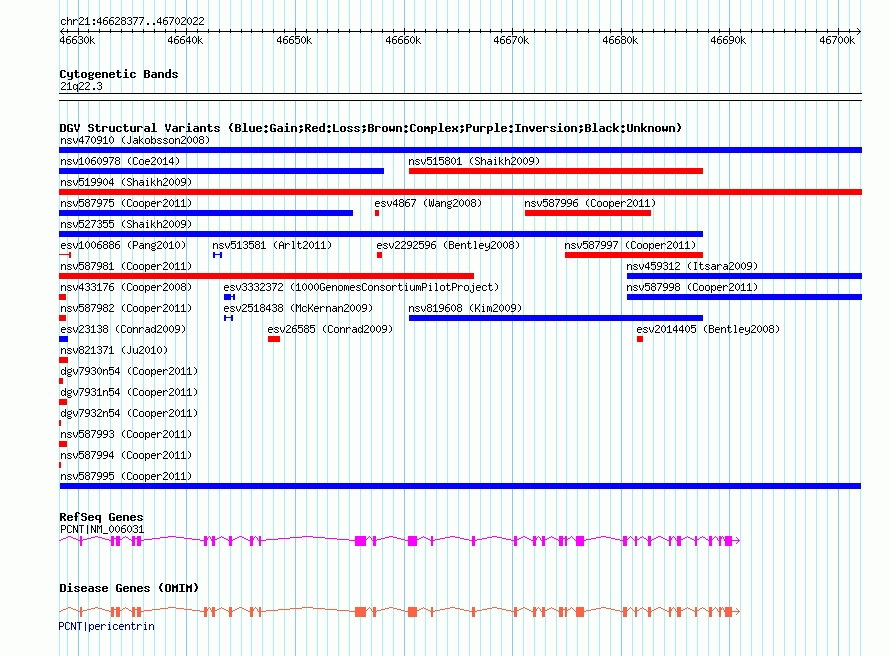Click esv23138 (Conrad2009) label

(123, 329)
